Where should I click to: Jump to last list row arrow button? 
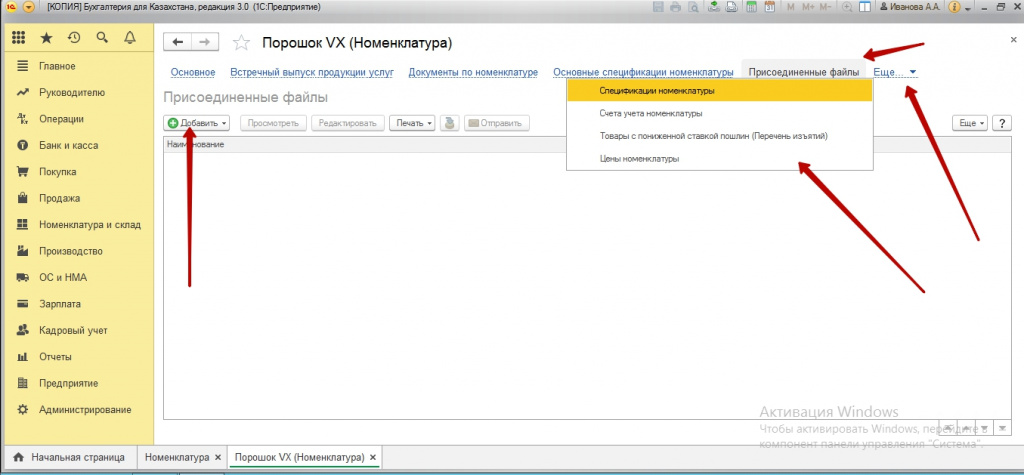(1002, 427)
